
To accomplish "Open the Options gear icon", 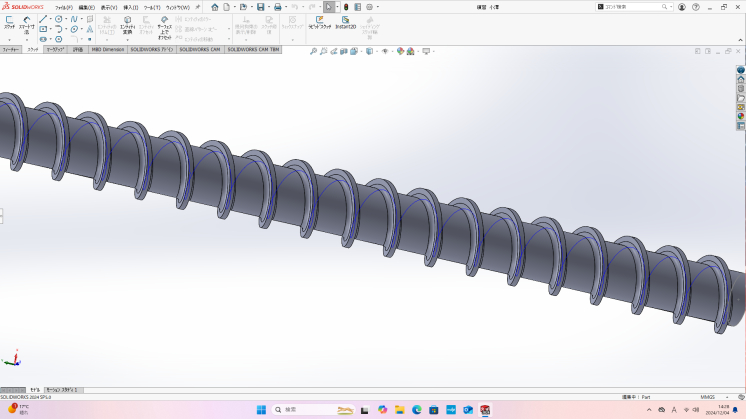I will click(369, 7).
